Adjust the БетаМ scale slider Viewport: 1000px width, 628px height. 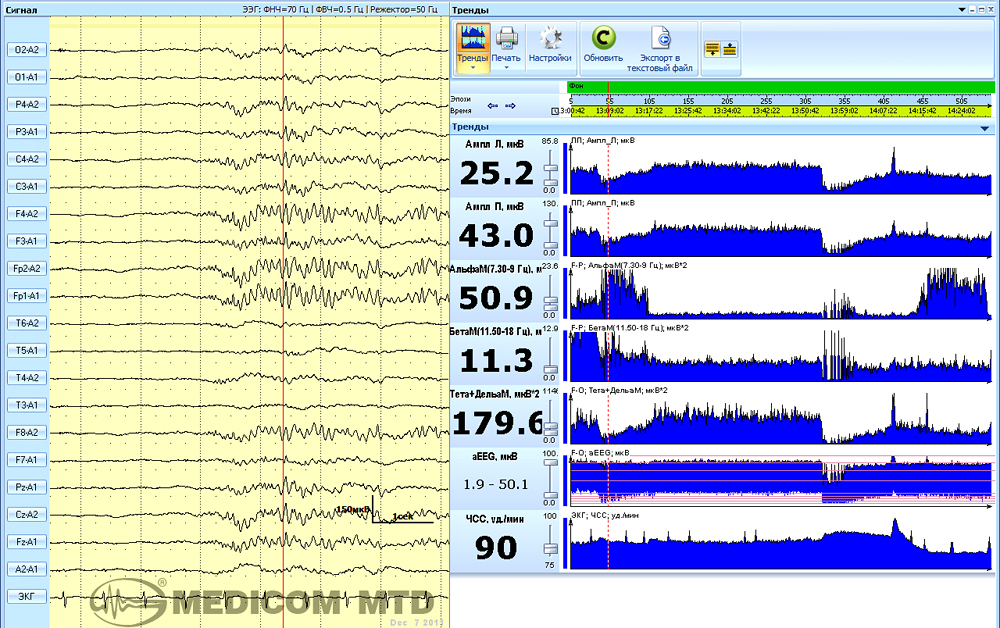click(550, 355)
